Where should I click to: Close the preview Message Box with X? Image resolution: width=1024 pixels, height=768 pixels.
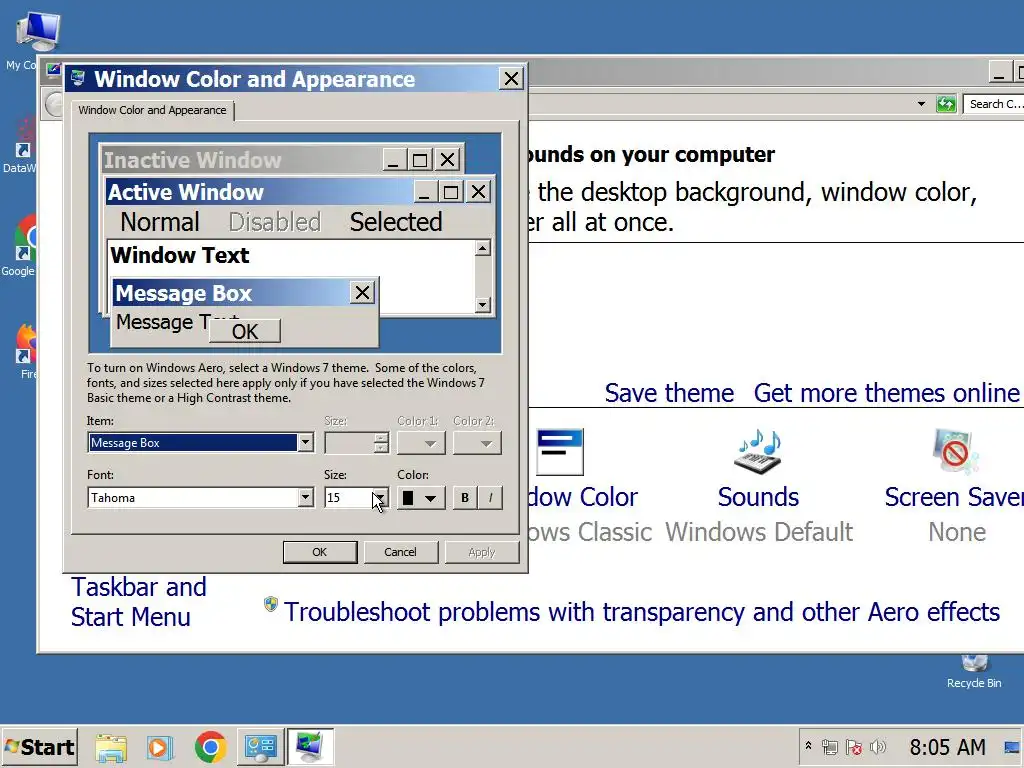point(362,293)
